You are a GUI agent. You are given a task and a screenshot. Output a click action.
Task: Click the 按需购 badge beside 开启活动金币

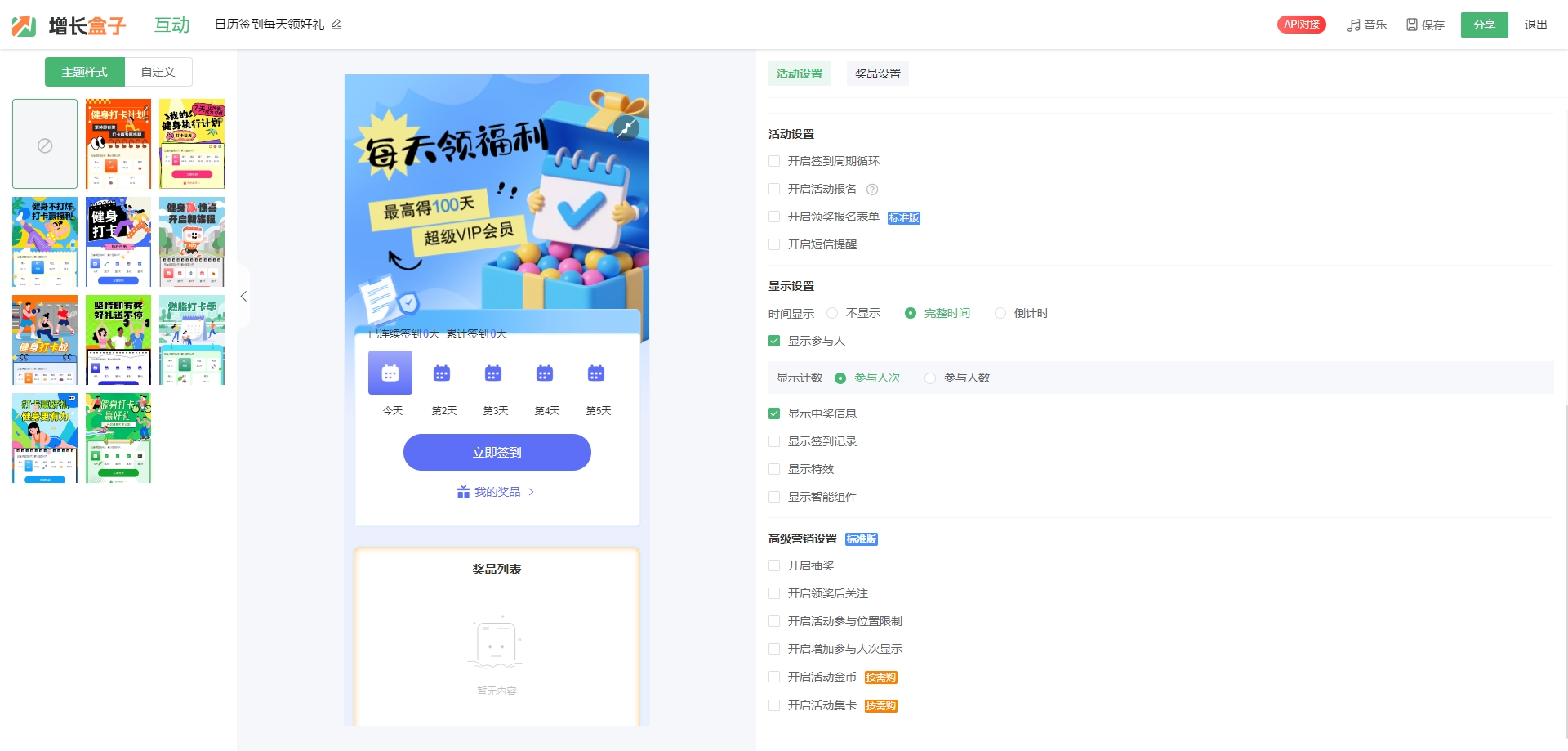881,677
